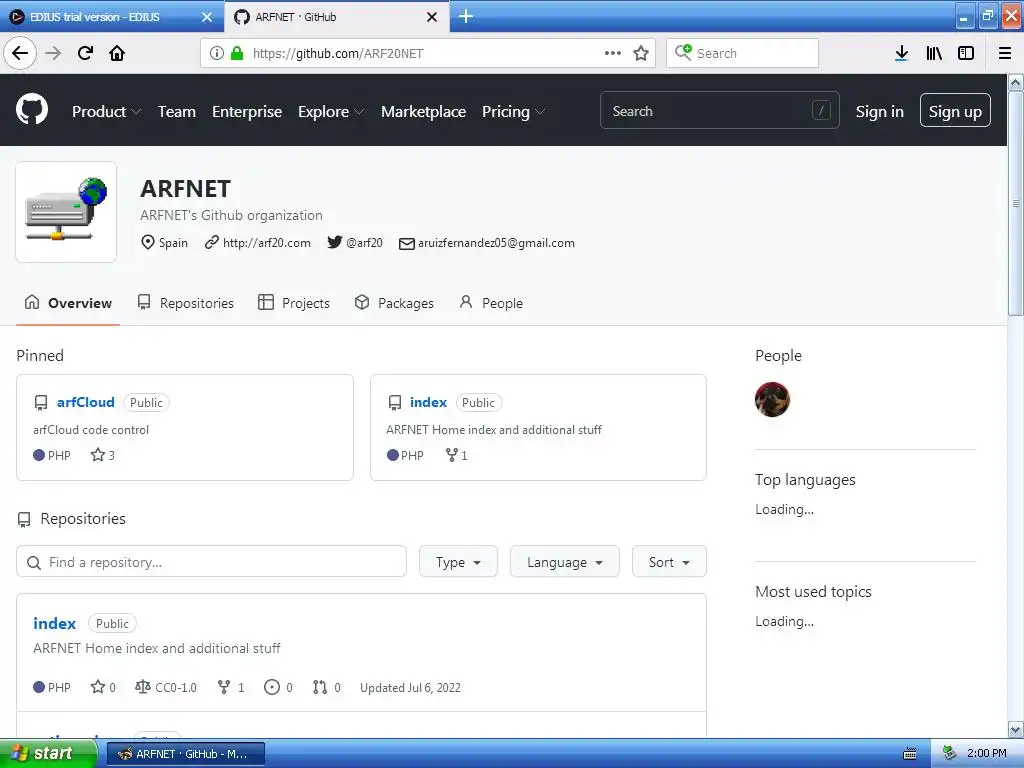Click the star count on arfCloud card
This screenshot has width=1024, height=768.
pos(103,455)
